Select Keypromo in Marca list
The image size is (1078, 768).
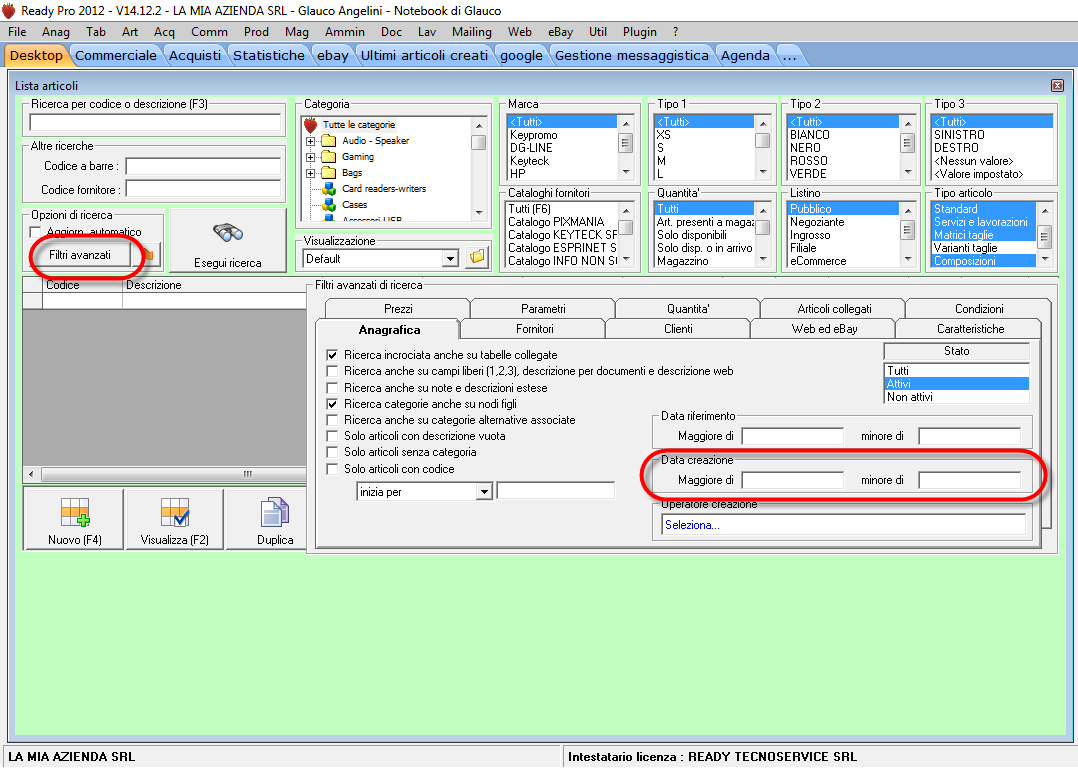pyautogui.click(x=562, y=135)
